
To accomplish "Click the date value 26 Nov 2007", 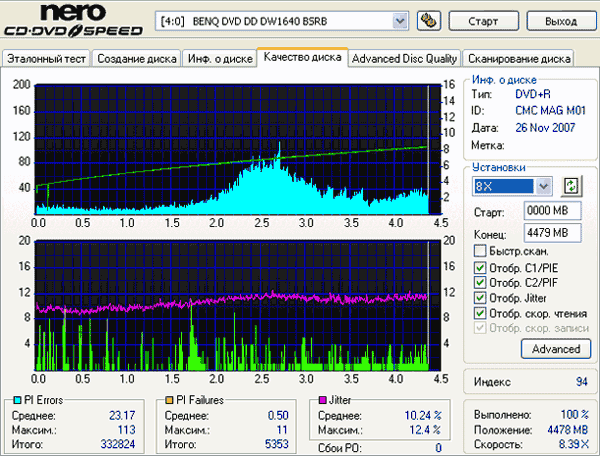I will click(545, 127).
